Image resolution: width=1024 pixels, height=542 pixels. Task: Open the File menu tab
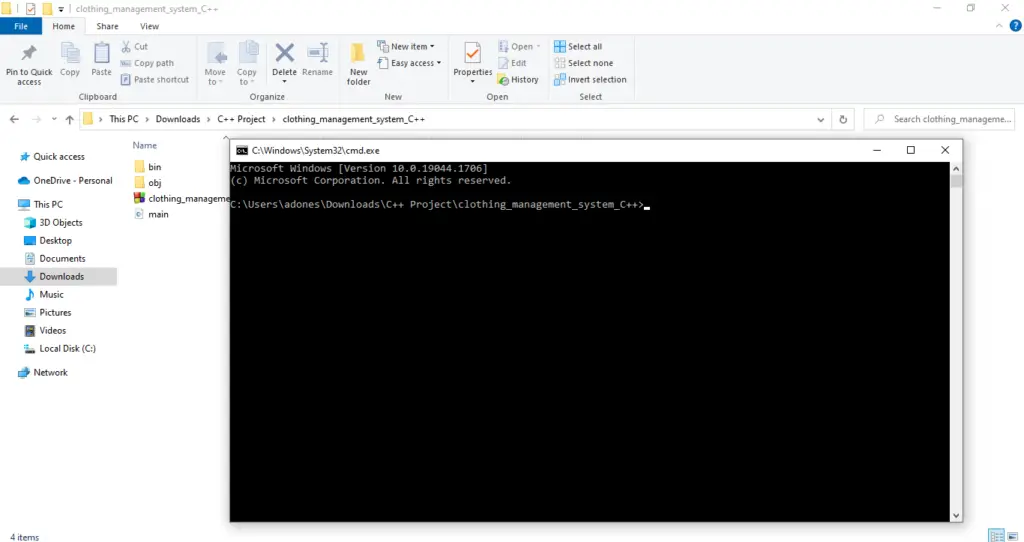point(21,26)
